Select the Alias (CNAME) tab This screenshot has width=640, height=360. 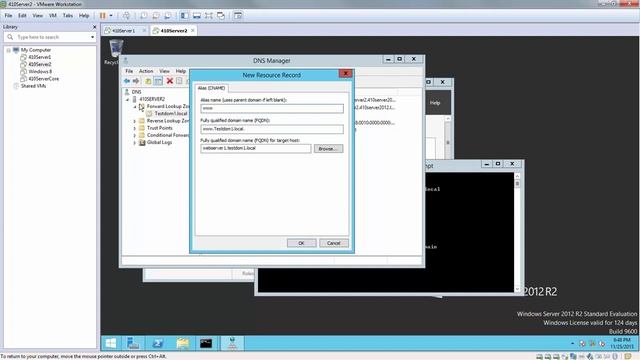pos(211,88)
